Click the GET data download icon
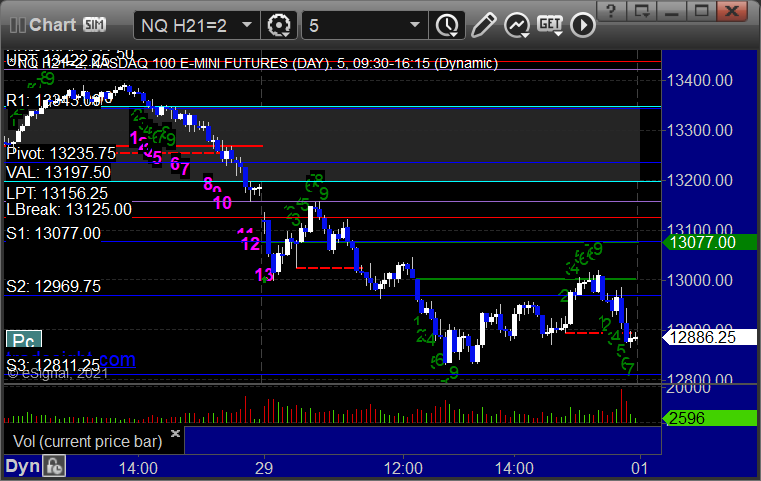The width and height of the screenshot is (761, 481). [550, 25]
